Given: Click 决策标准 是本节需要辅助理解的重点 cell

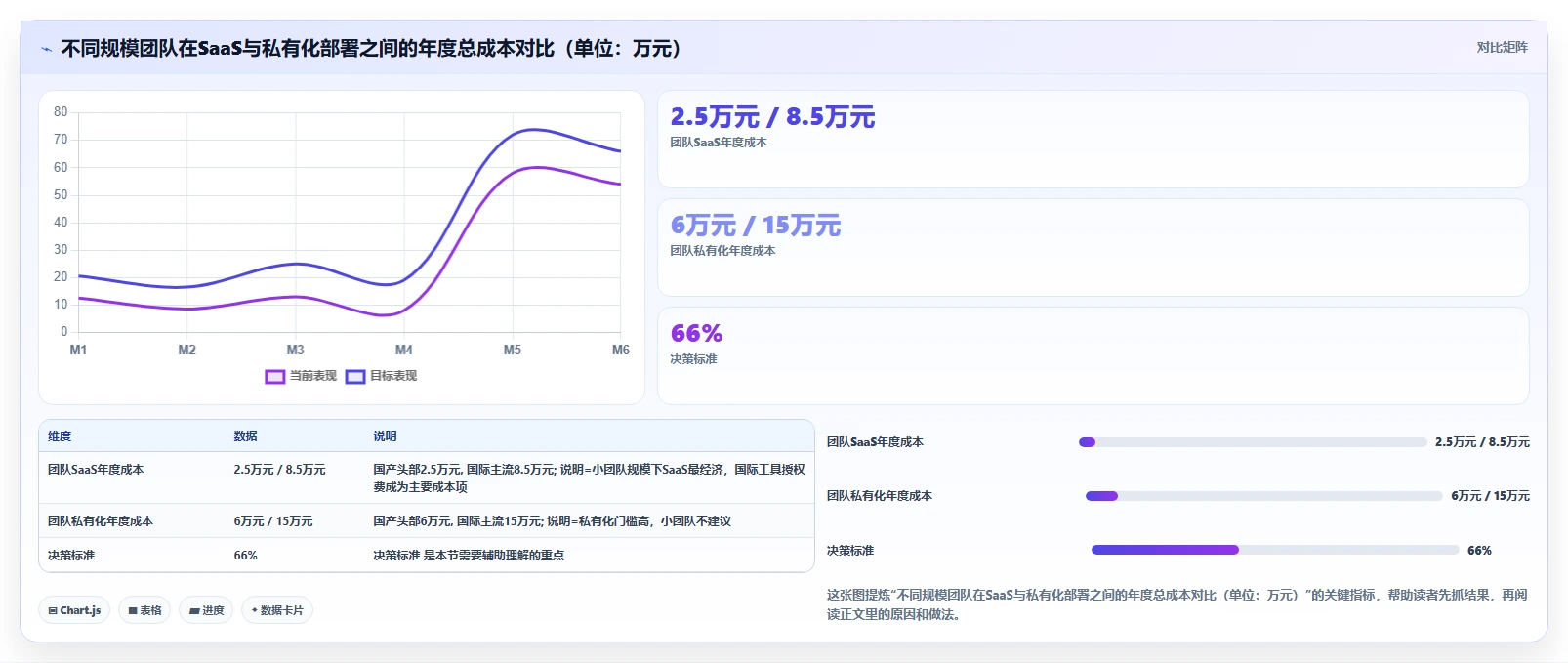Looking at the screenshot, I should [x=469, y=556].
